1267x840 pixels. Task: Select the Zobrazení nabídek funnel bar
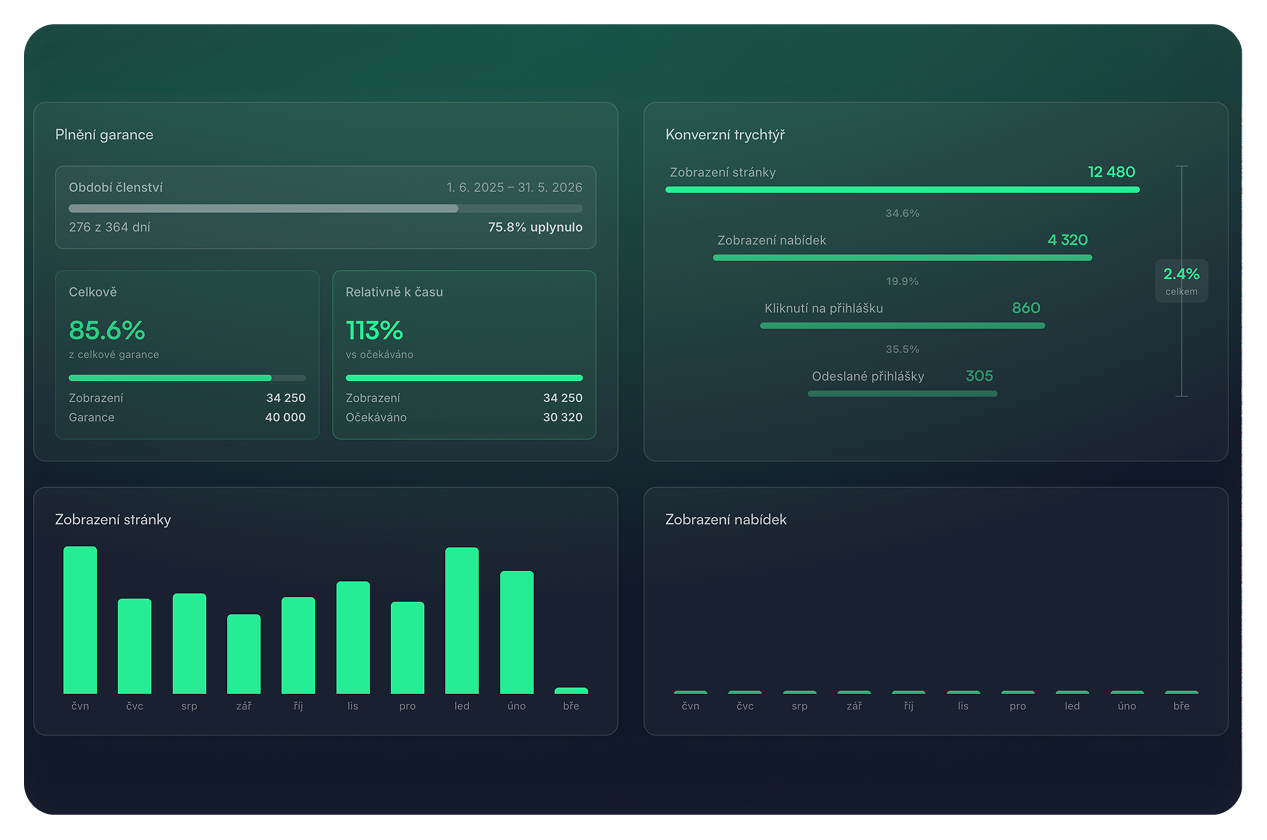point(902,257)
